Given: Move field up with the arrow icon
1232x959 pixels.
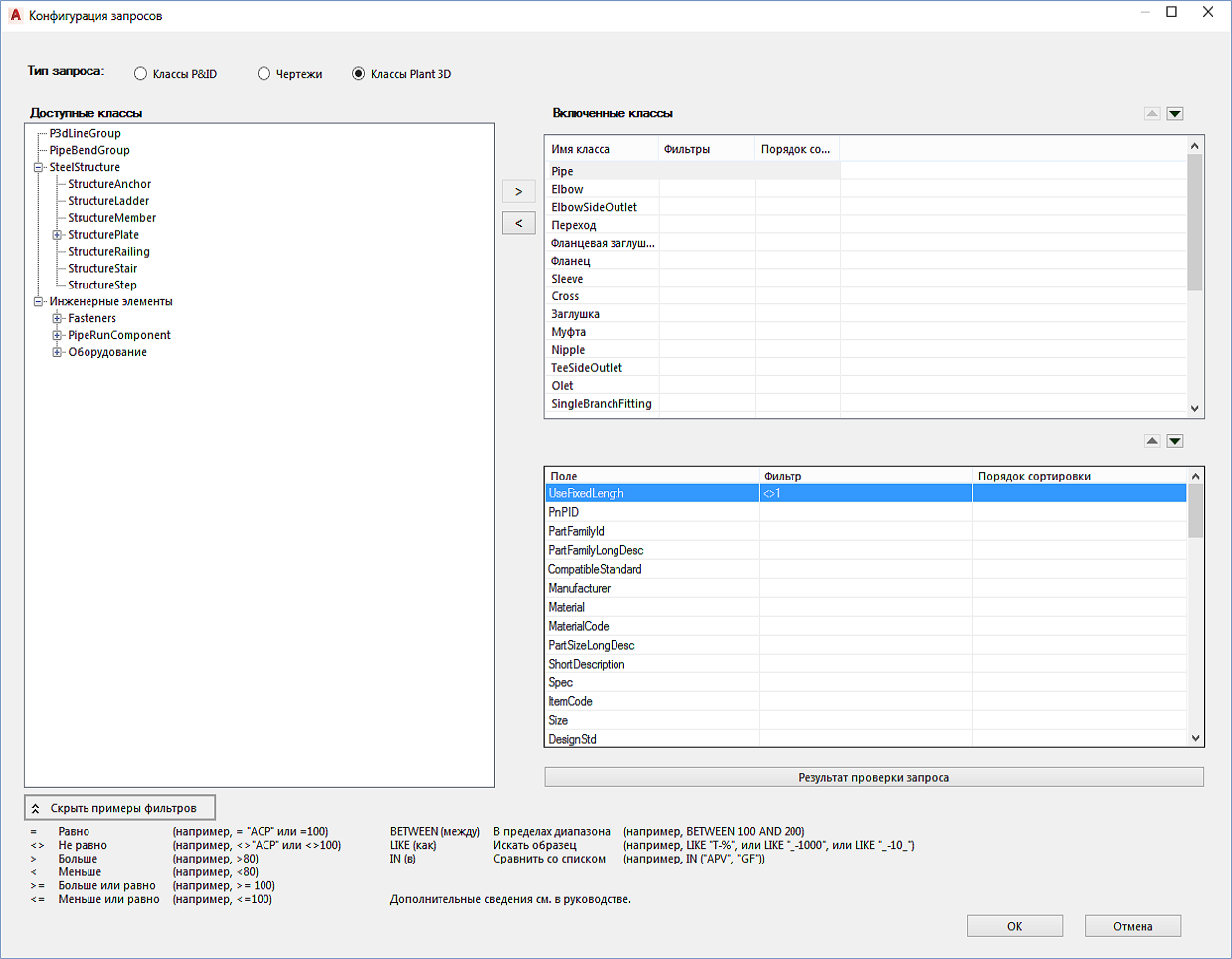Looking at the screenshot, I should [x=1152, y=441].
